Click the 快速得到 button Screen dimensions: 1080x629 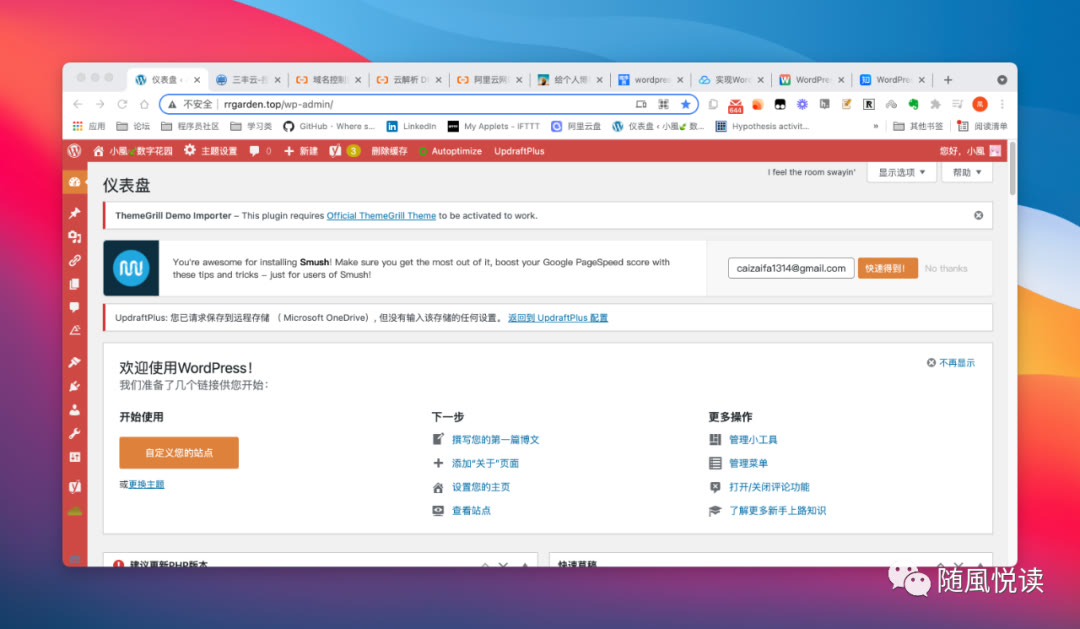887,268
